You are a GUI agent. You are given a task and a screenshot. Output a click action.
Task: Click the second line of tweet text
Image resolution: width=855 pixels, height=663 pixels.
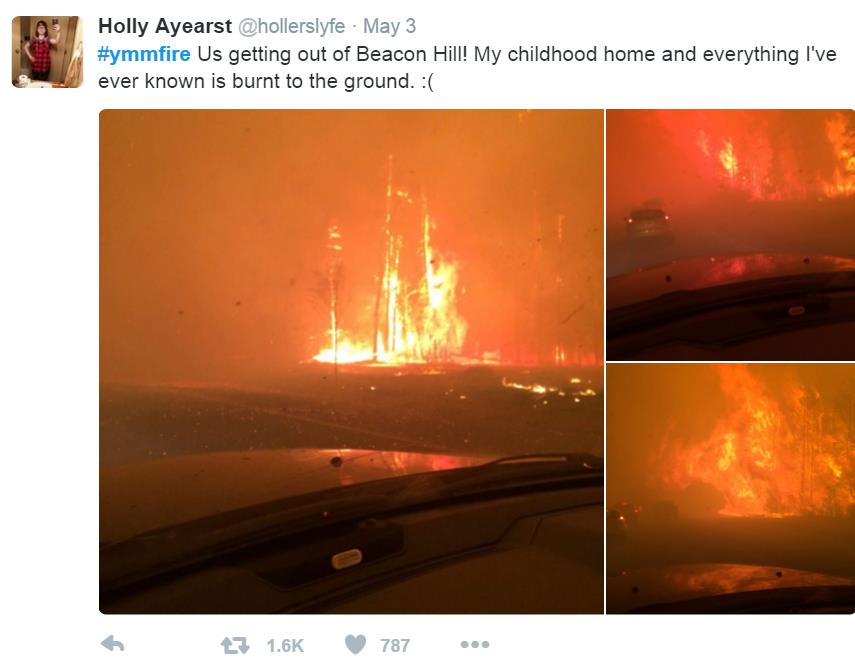(x=266, y=81)
